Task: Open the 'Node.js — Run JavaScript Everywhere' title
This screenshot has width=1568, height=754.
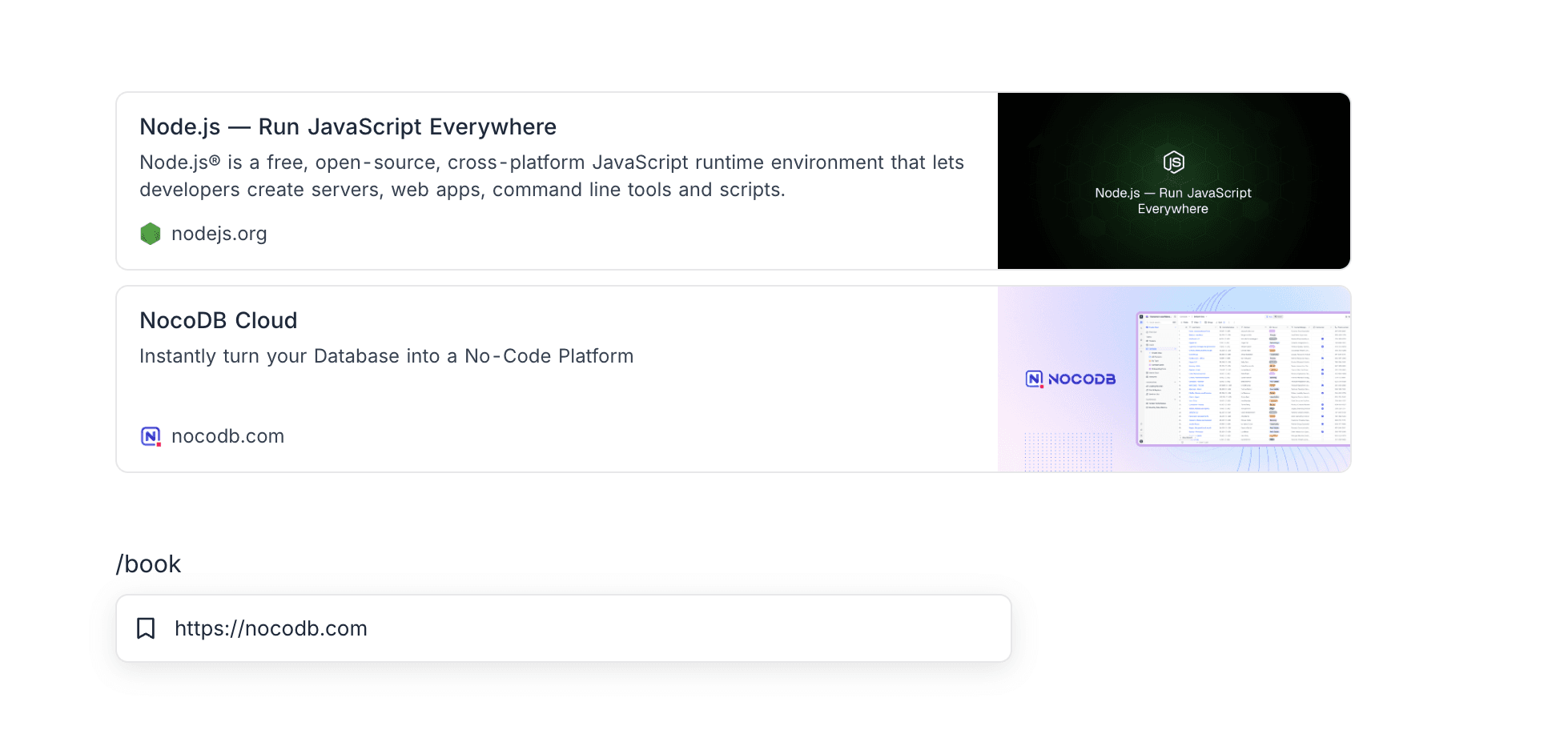Action: 348,127
